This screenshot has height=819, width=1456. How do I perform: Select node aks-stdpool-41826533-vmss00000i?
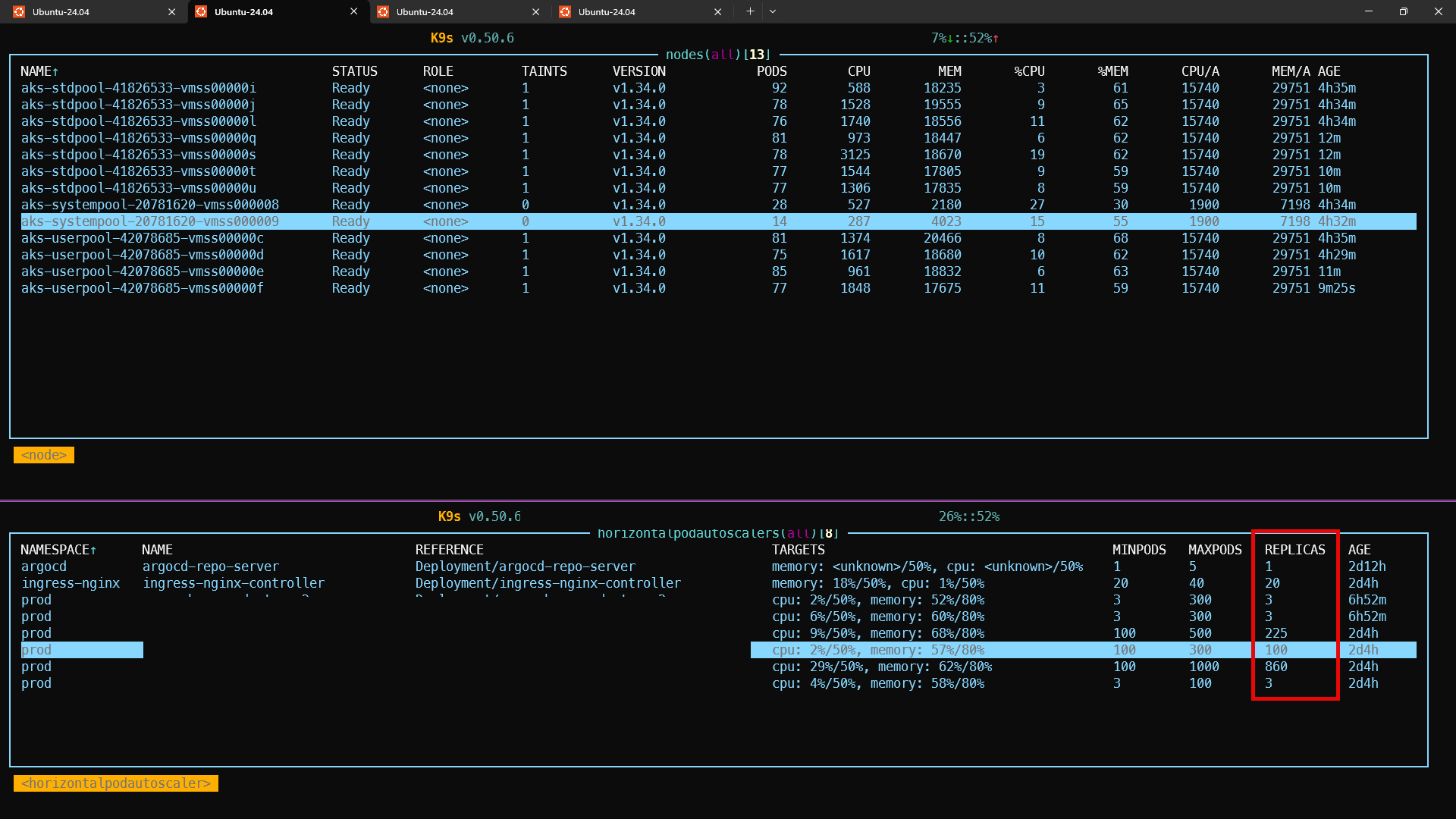coord(139,88)
